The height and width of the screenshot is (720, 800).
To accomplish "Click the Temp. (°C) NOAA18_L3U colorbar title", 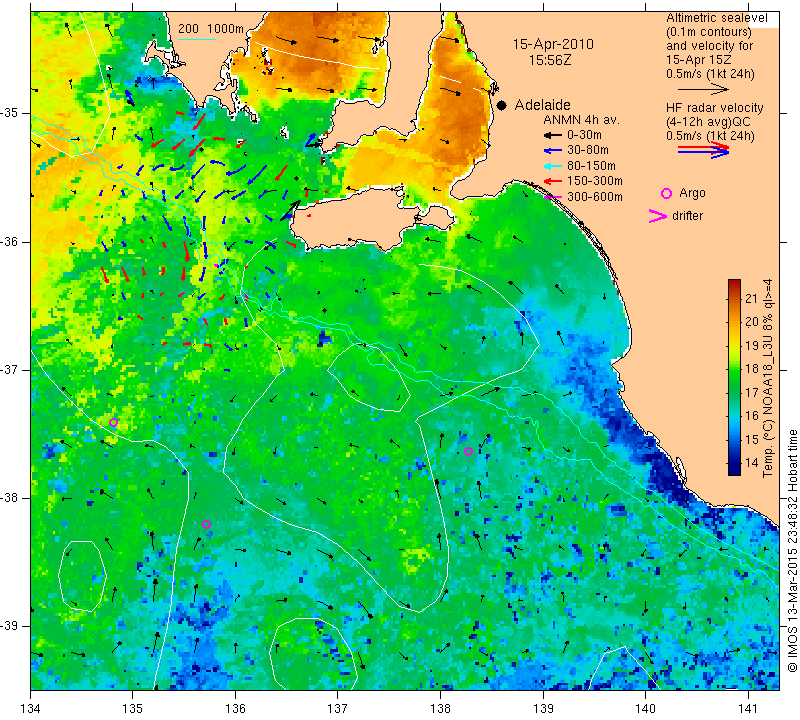I will coord(768,378).
